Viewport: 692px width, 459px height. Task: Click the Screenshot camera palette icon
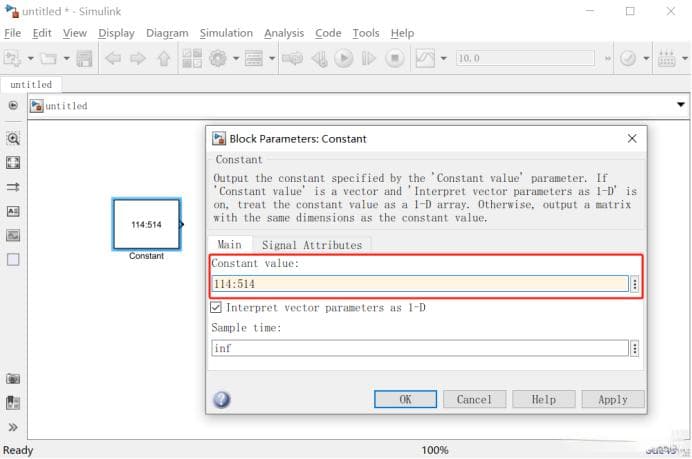coord(13,379)
